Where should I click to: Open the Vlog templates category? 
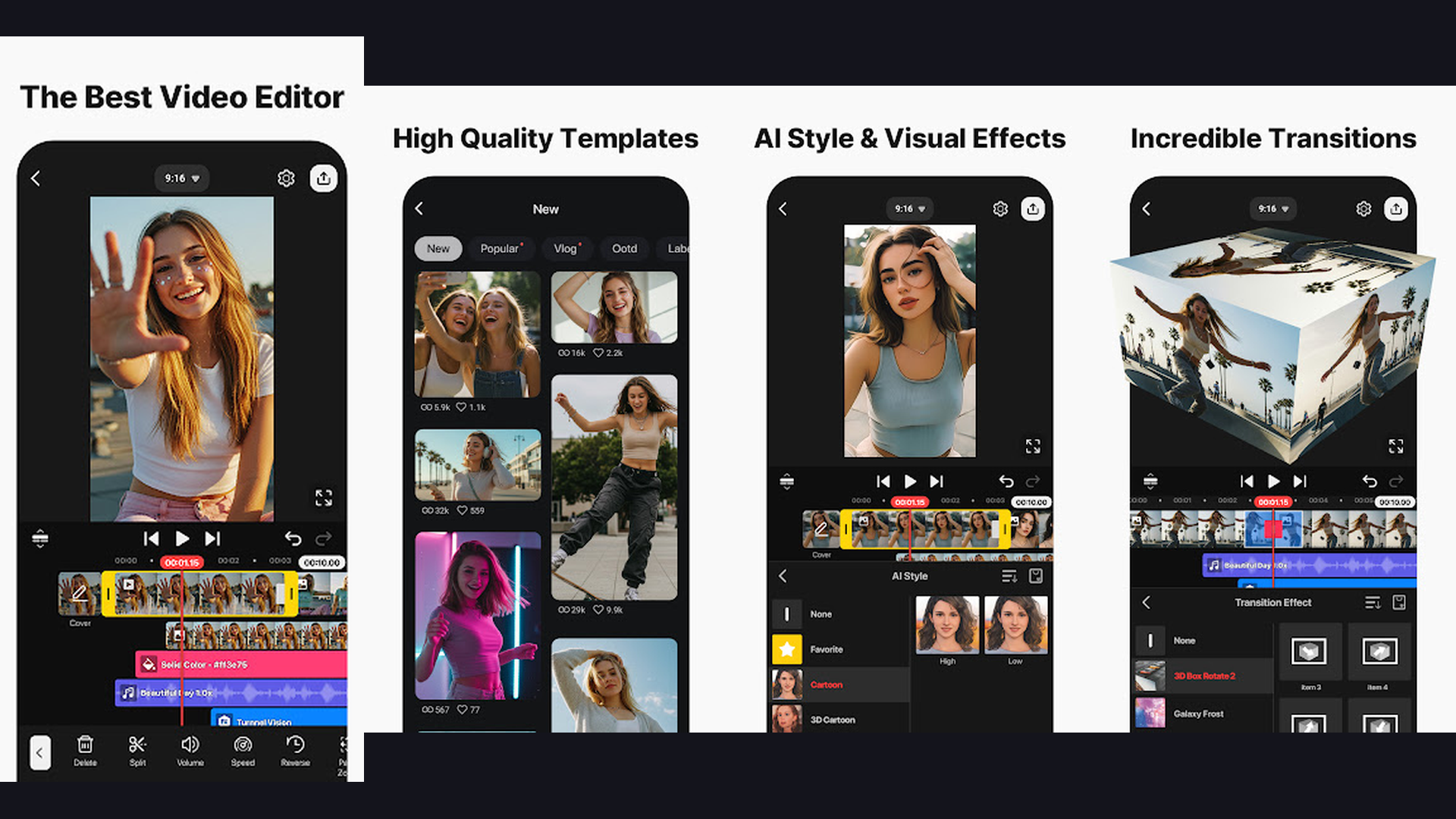click(x=566, y=249)
